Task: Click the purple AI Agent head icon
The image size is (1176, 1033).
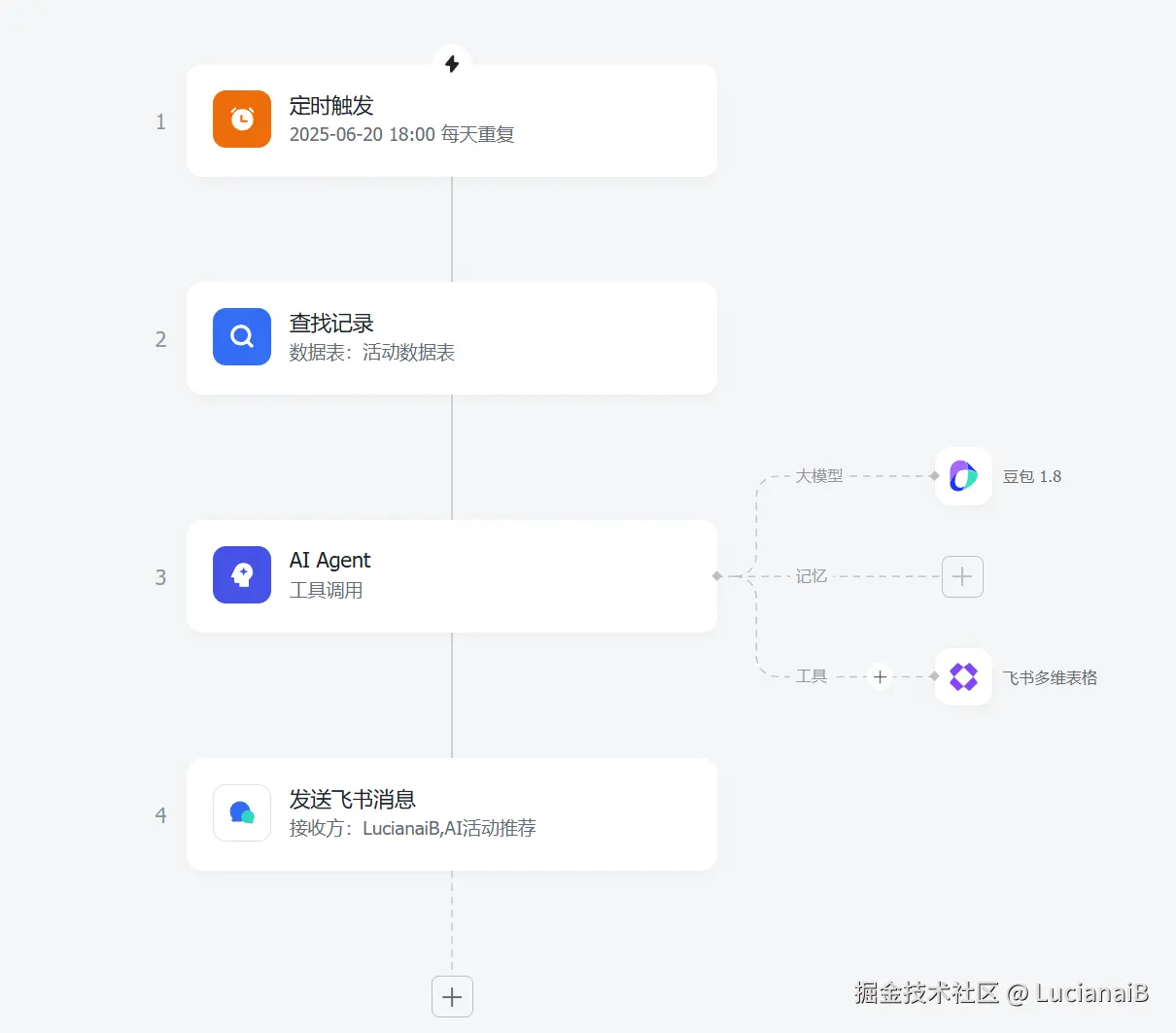Action: pos(242,574)
